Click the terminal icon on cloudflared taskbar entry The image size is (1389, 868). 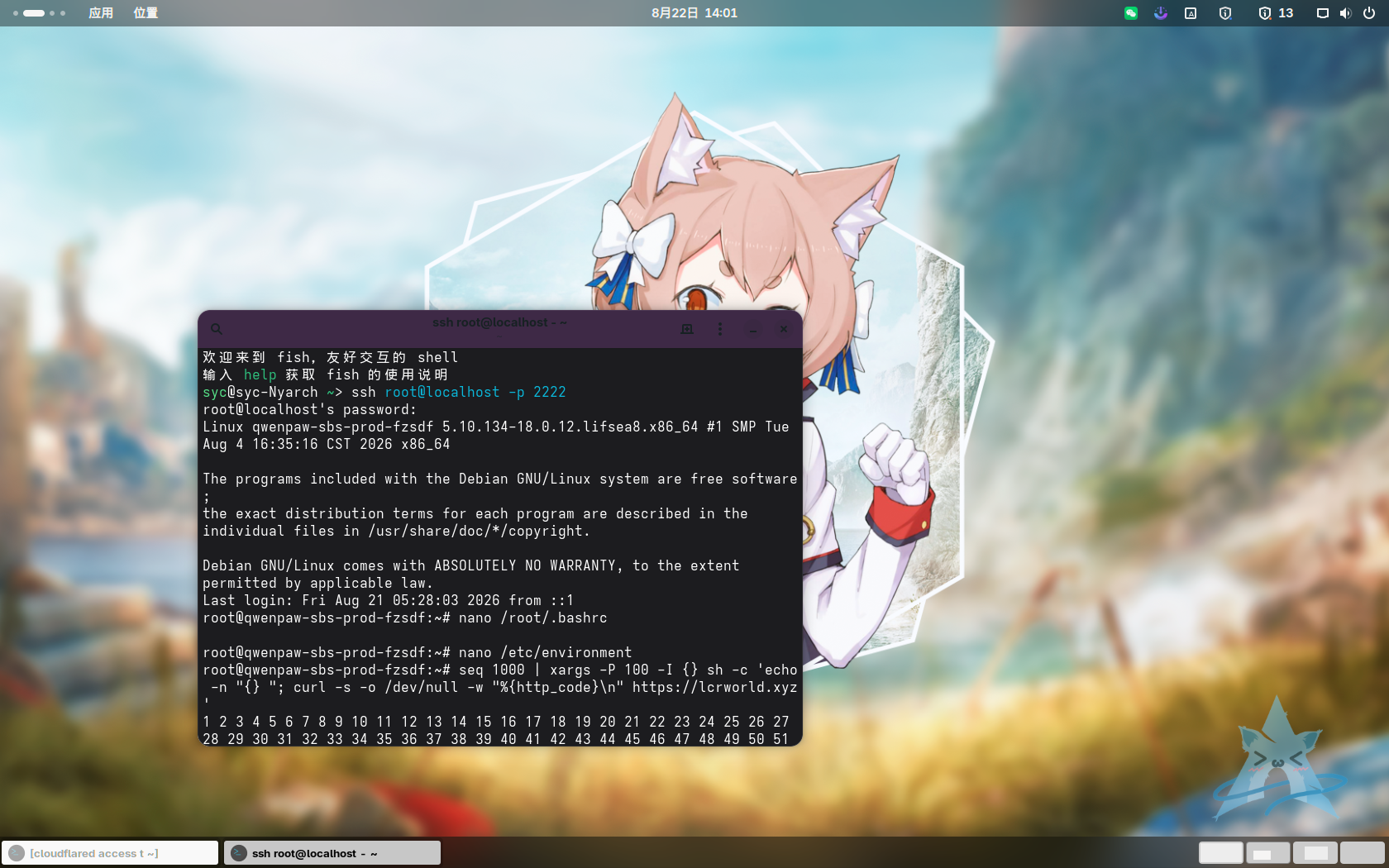click(x=17, y=853)
